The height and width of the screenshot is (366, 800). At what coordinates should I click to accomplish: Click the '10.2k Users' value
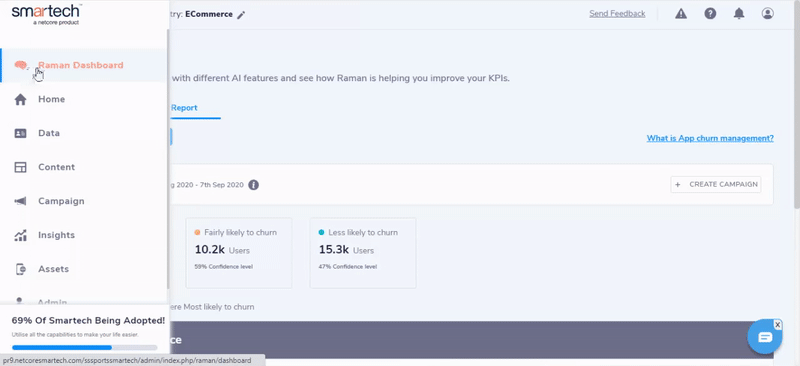click(x=222, y=250)
